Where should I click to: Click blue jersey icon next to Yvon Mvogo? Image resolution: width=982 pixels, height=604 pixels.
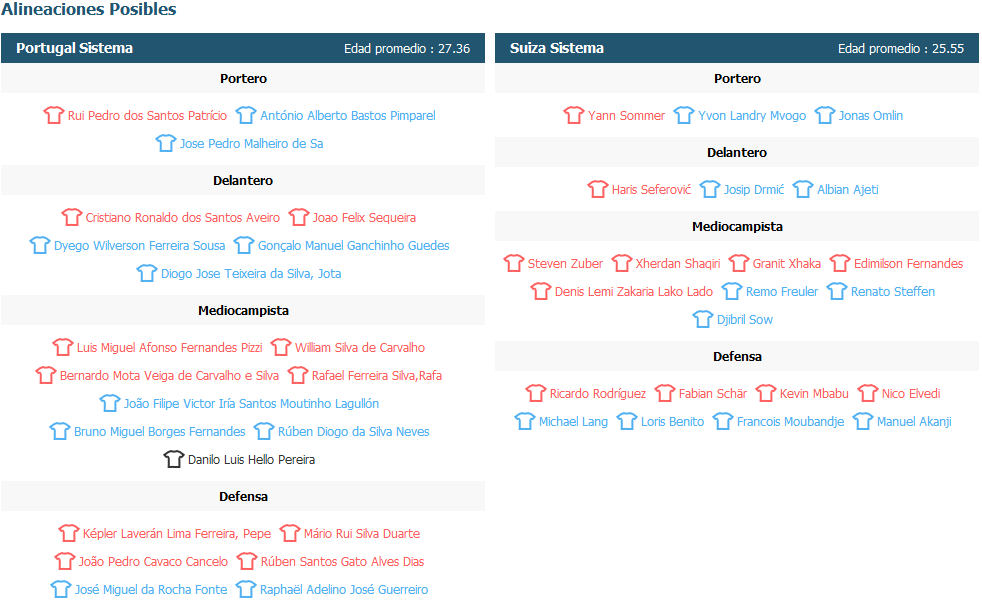point(684,115)
